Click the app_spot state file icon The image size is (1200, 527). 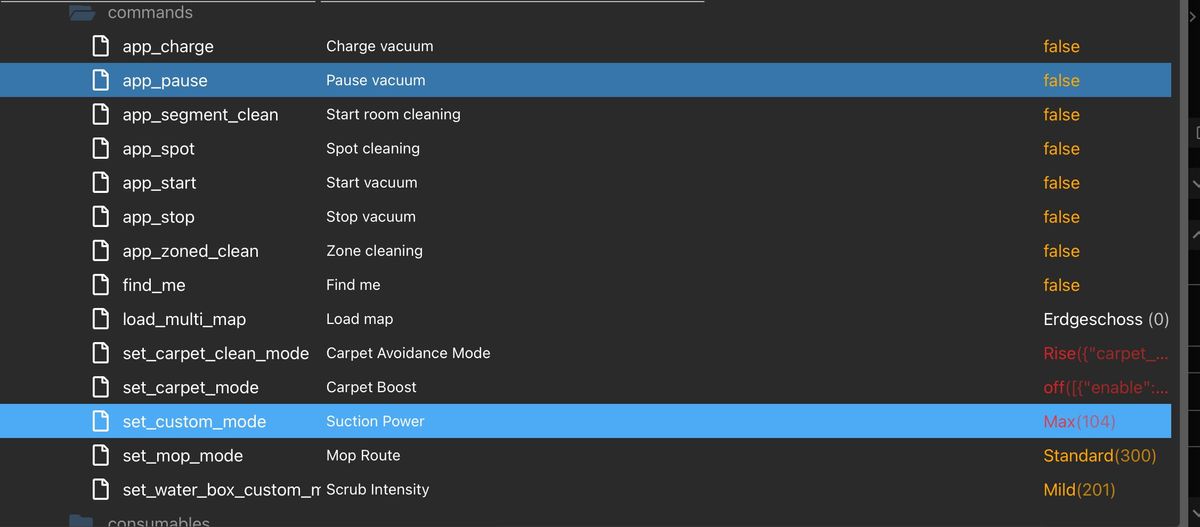point(100,148)
